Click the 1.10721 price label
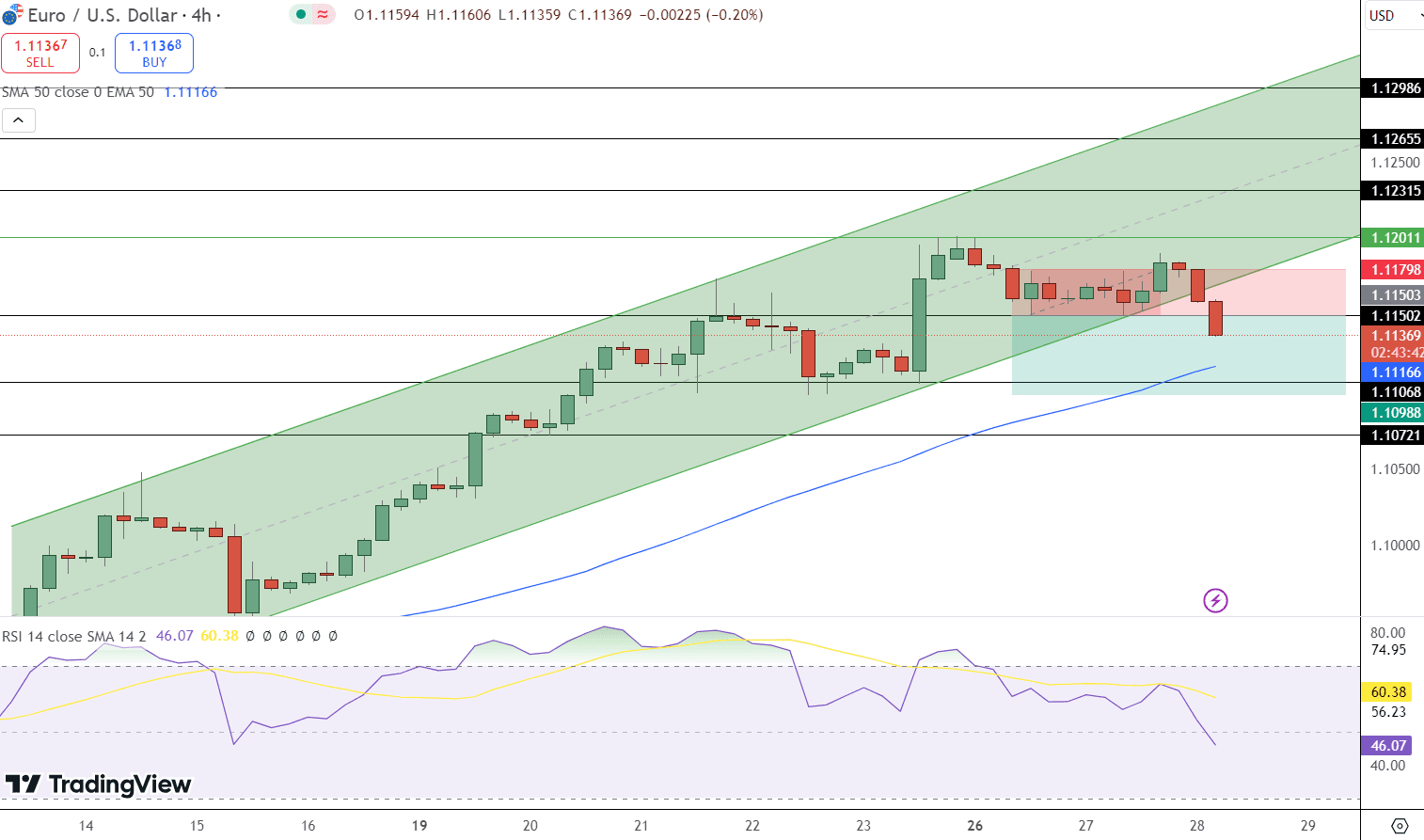Screen dimensions: 1424x840 1394,436
